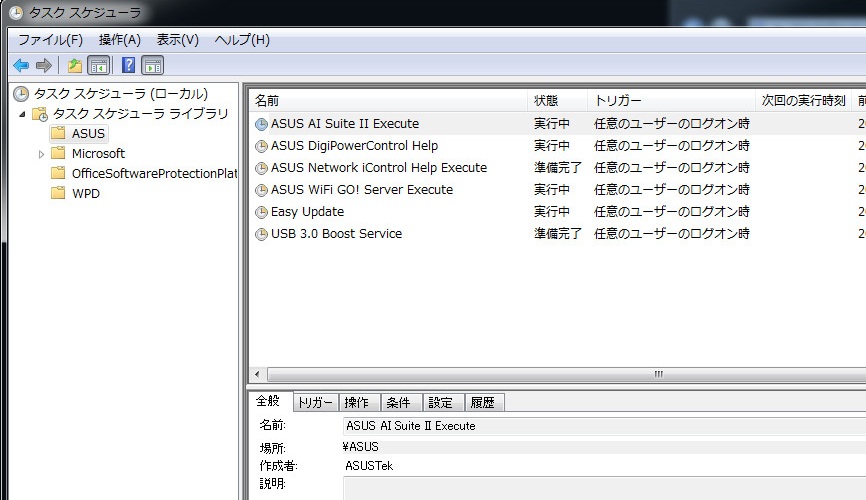Switch to the 履歴 tab
The image size is (866, 500).
click(x=483, y=403)
